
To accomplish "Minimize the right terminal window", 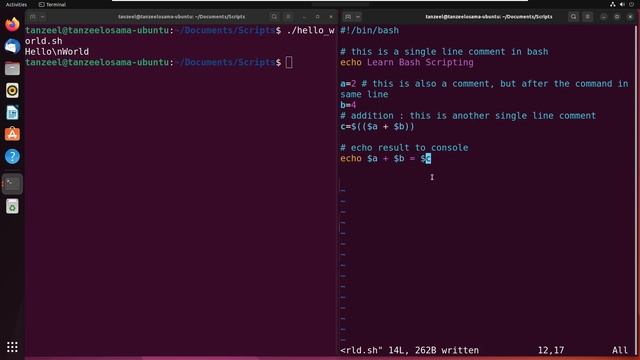I will (x=604, y=17).
